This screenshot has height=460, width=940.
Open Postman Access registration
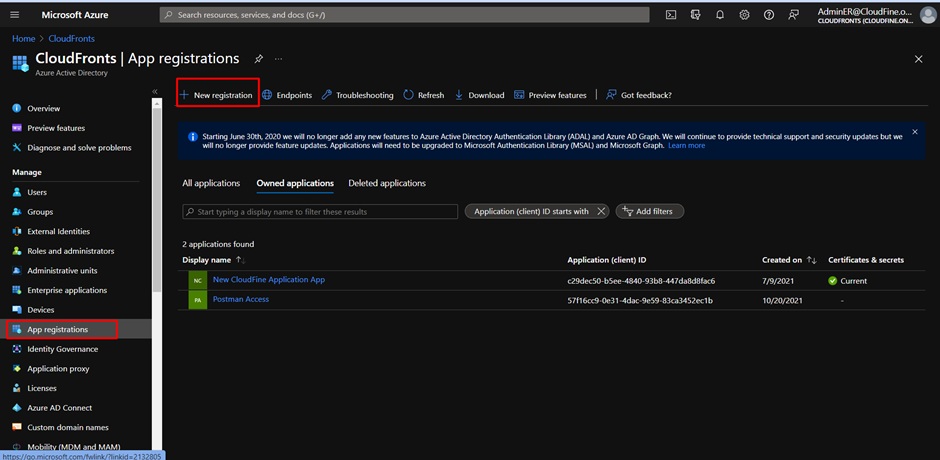pos(241,299)
